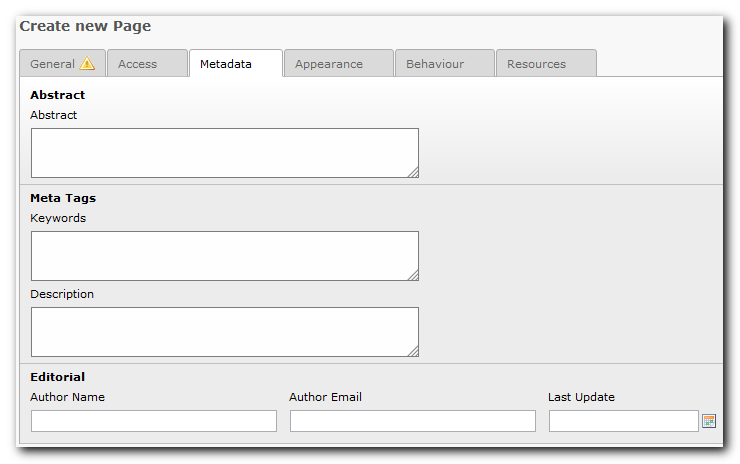The image size is (740, 464).
Task: Open the calendar picker for Last Update
Action: click(709, 421)
